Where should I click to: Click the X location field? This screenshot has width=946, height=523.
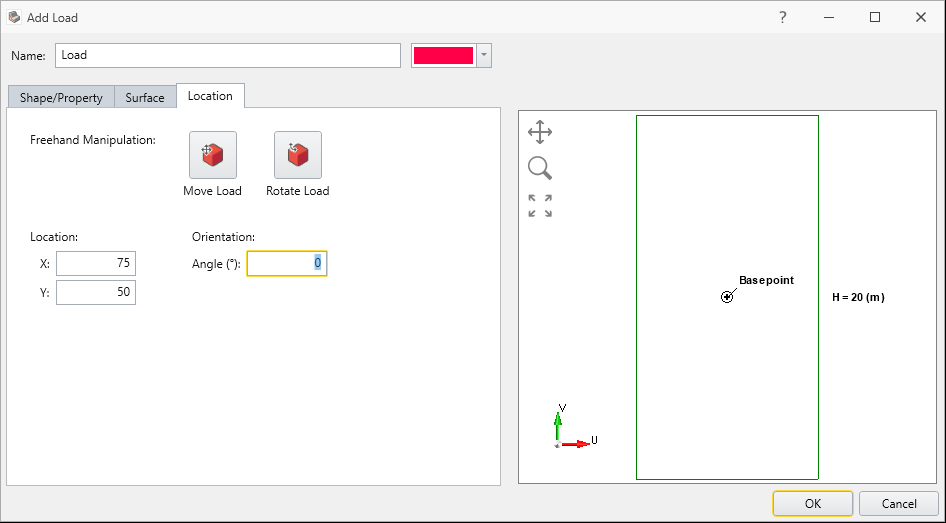96,263
